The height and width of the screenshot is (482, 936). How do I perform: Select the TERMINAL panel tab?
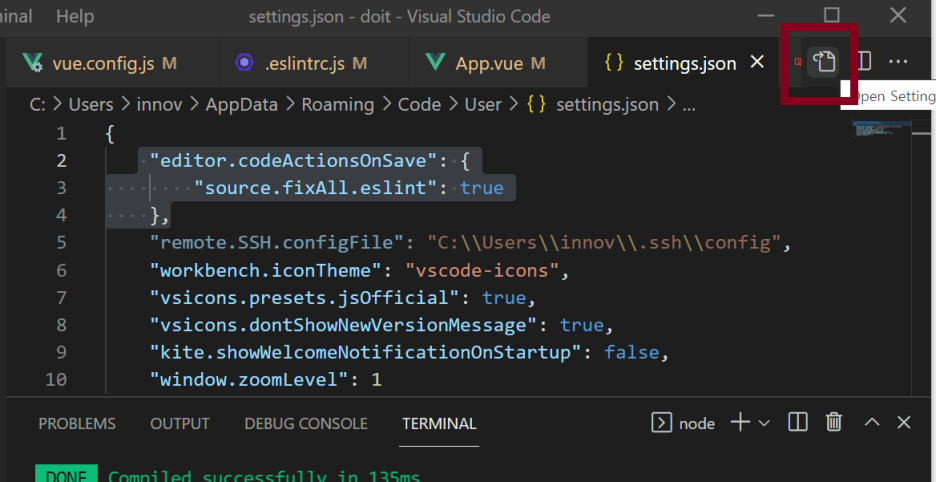(439, 424)
